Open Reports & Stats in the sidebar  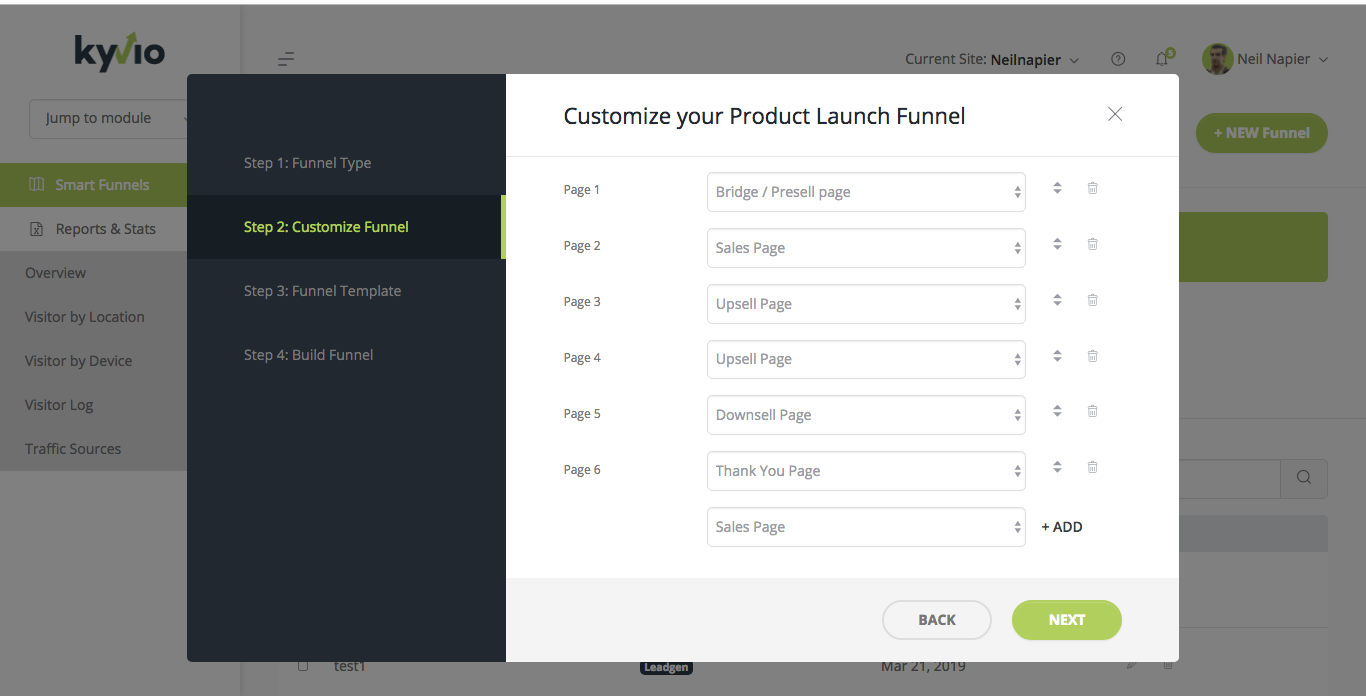tap(93, 229)
